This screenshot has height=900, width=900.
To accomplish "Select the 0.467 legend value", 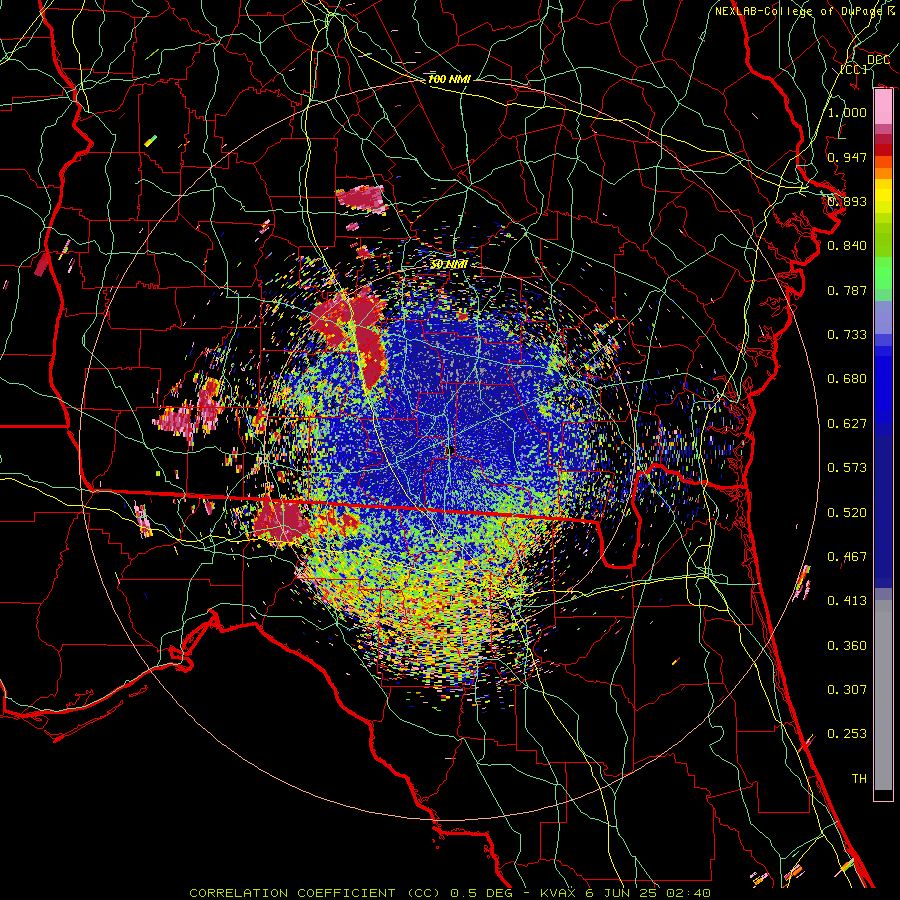I will [847, 557].
